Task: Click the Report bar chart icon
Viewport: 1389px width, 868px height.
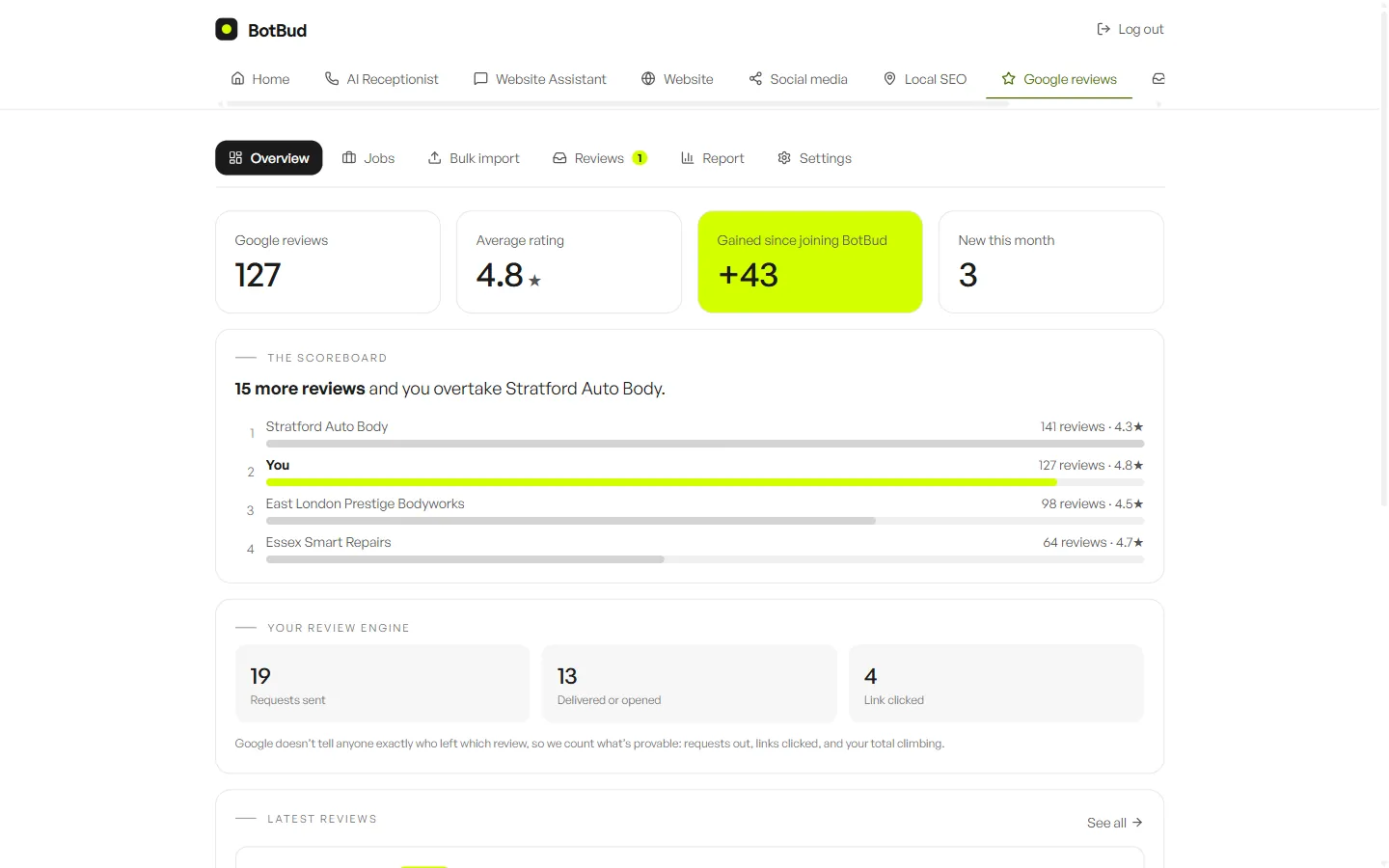Action: point(688,157)
